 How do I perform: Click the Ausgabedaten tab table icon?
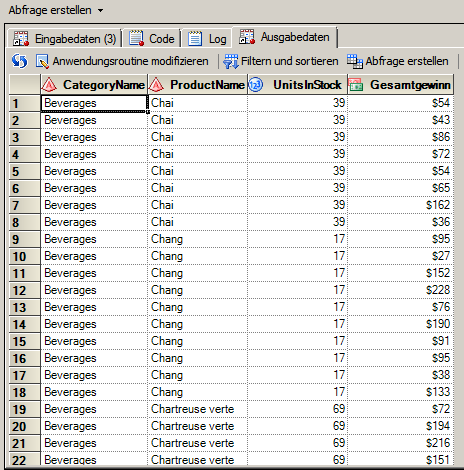247,37
